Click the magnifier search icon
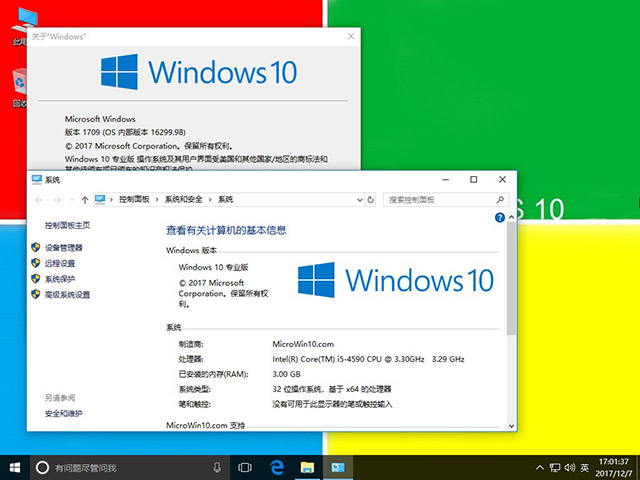 tap(500, 200)
